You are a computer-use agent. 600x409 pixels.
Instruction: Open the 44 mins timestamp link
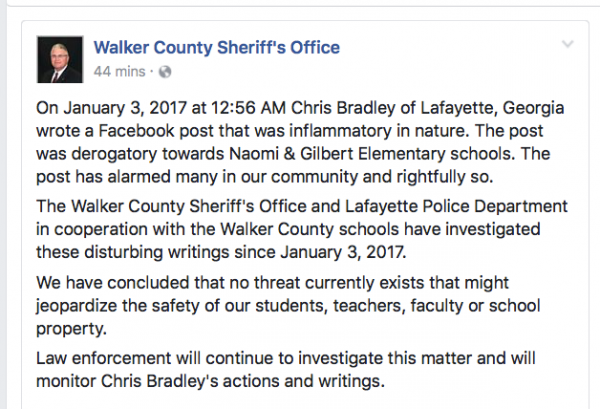point(119,72)
